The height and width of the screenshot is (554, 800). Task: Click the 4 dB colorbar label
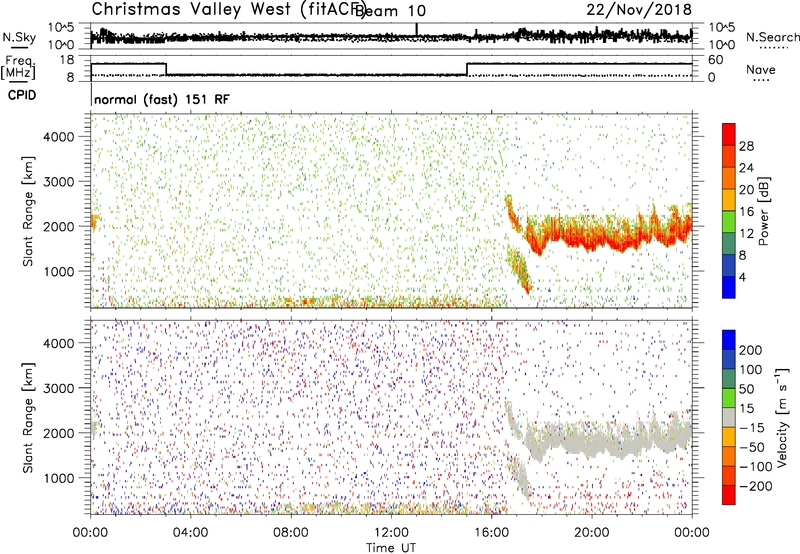click(742, 277)
